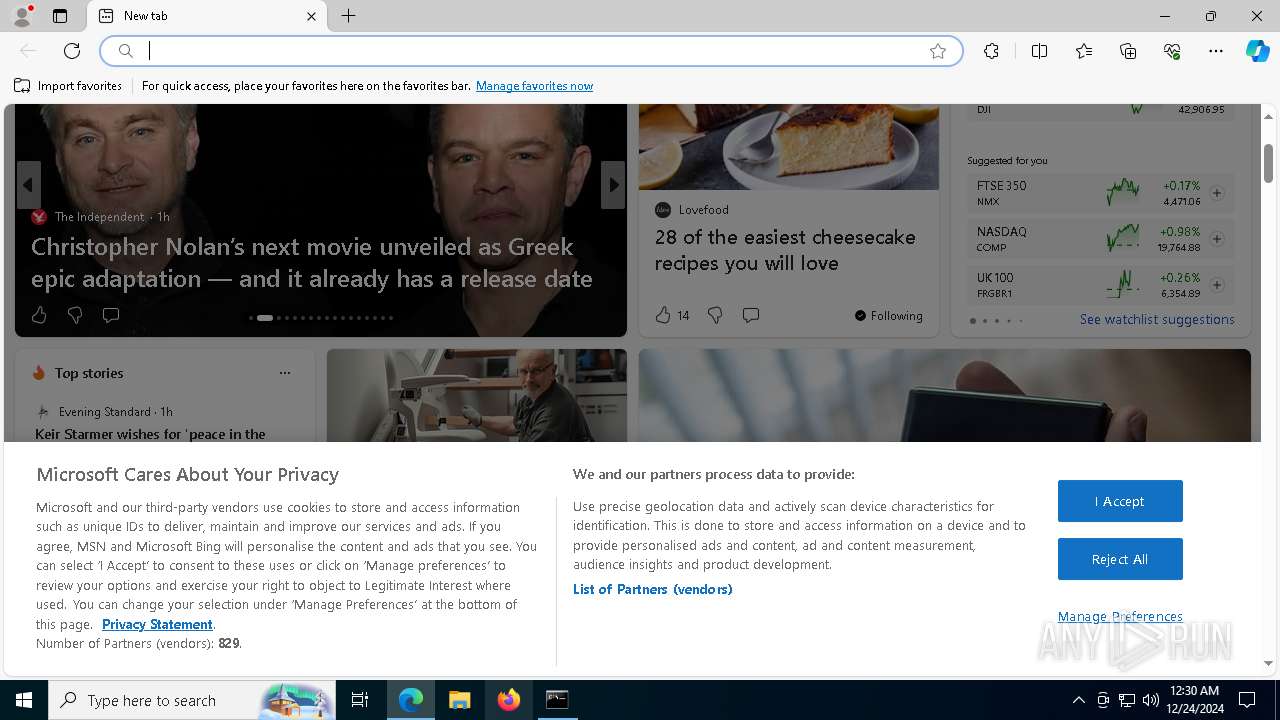
Task: Open a new tab with plus button
Action: [348, 16]
